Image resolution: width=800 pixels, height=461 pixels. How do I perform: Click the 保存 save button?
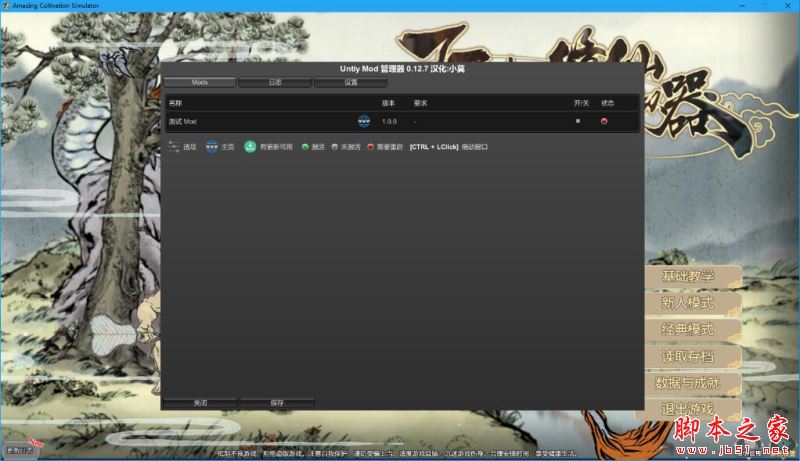277,403
